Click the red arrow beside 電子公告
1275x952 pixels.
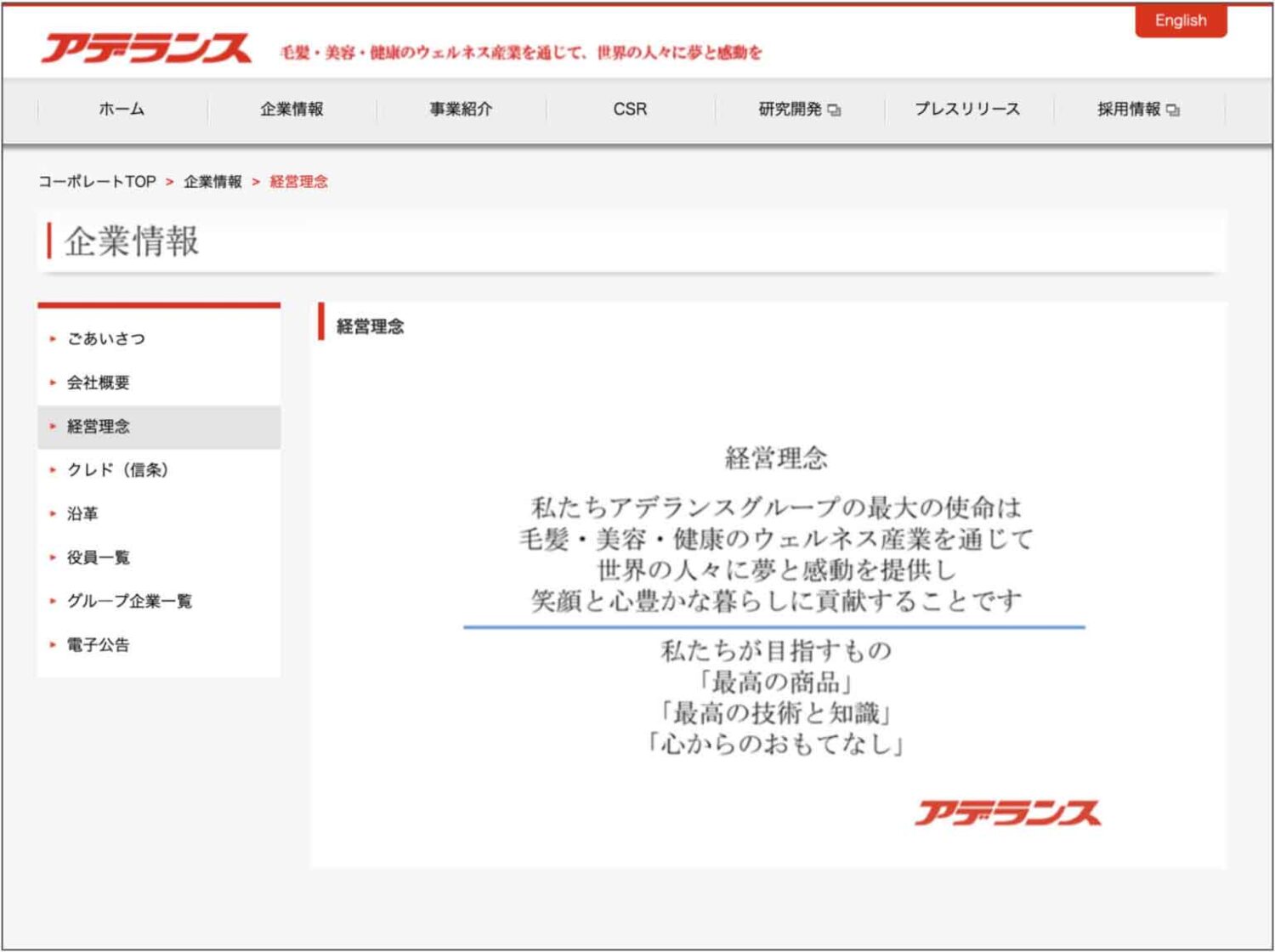(53, 645)
